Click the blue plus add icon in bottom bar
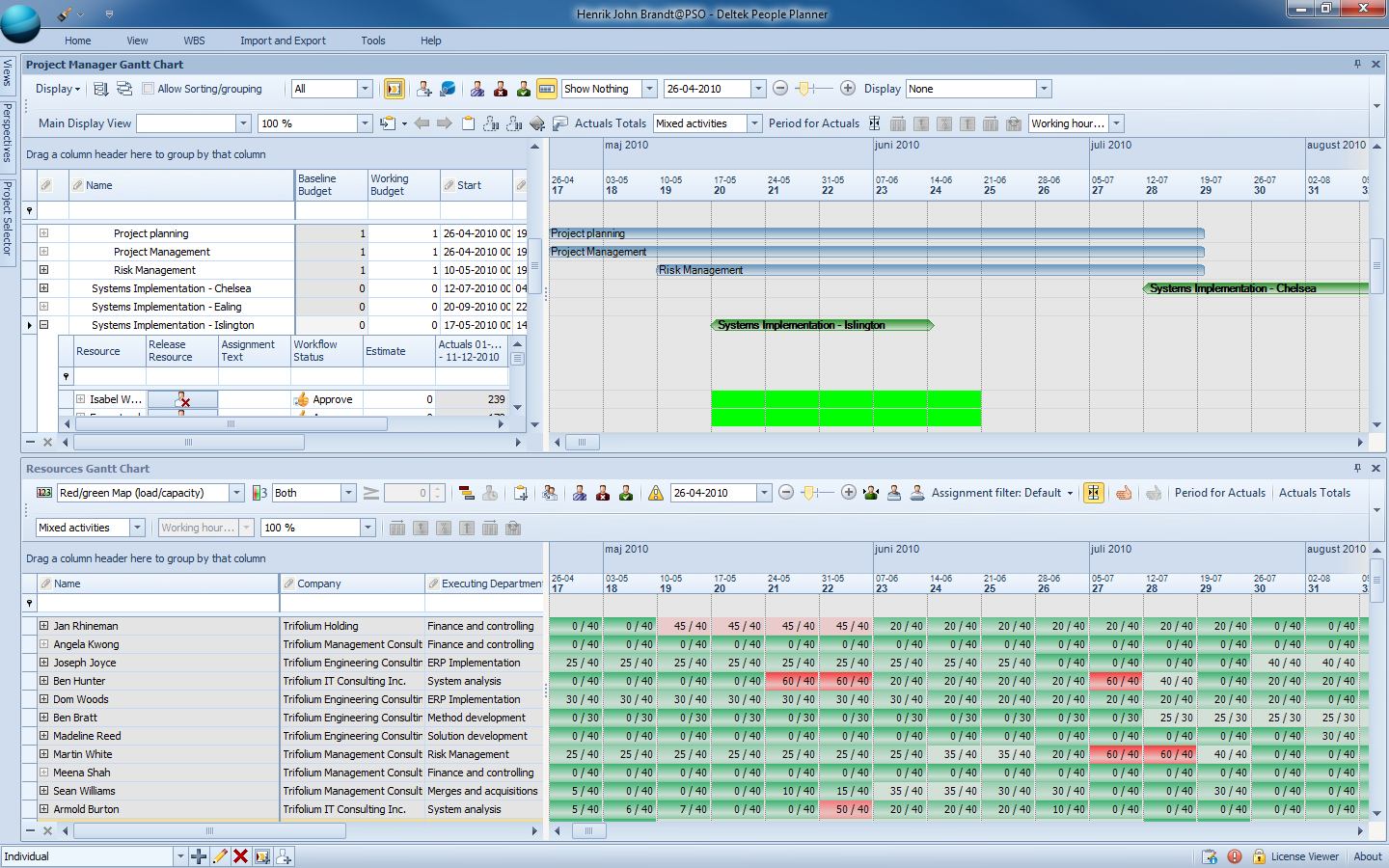The width and height of the screenshot is (1389, 868). 199,856
